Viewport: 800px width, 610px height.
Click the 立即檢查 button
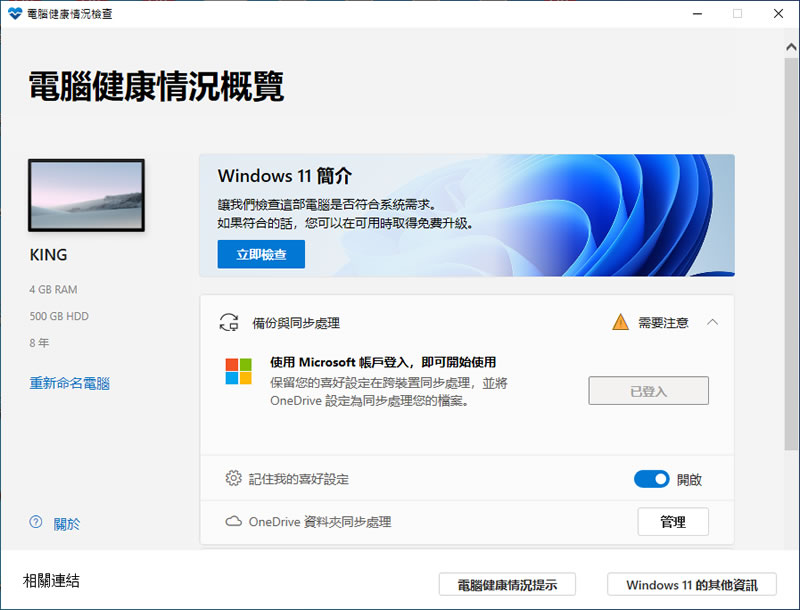pos(261,254)
